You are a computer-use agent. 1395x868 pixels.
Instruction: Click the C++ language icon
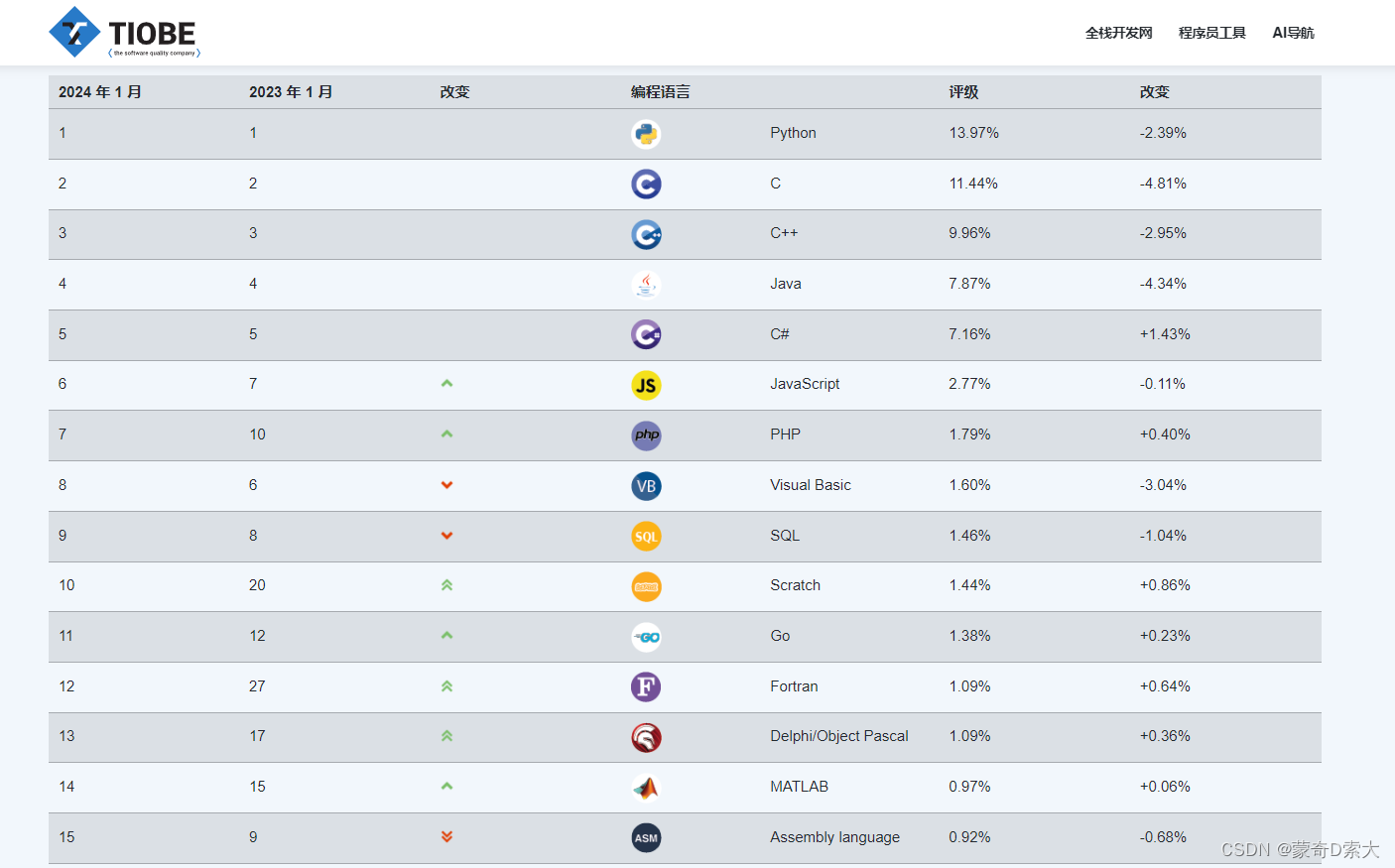(646, 234)
